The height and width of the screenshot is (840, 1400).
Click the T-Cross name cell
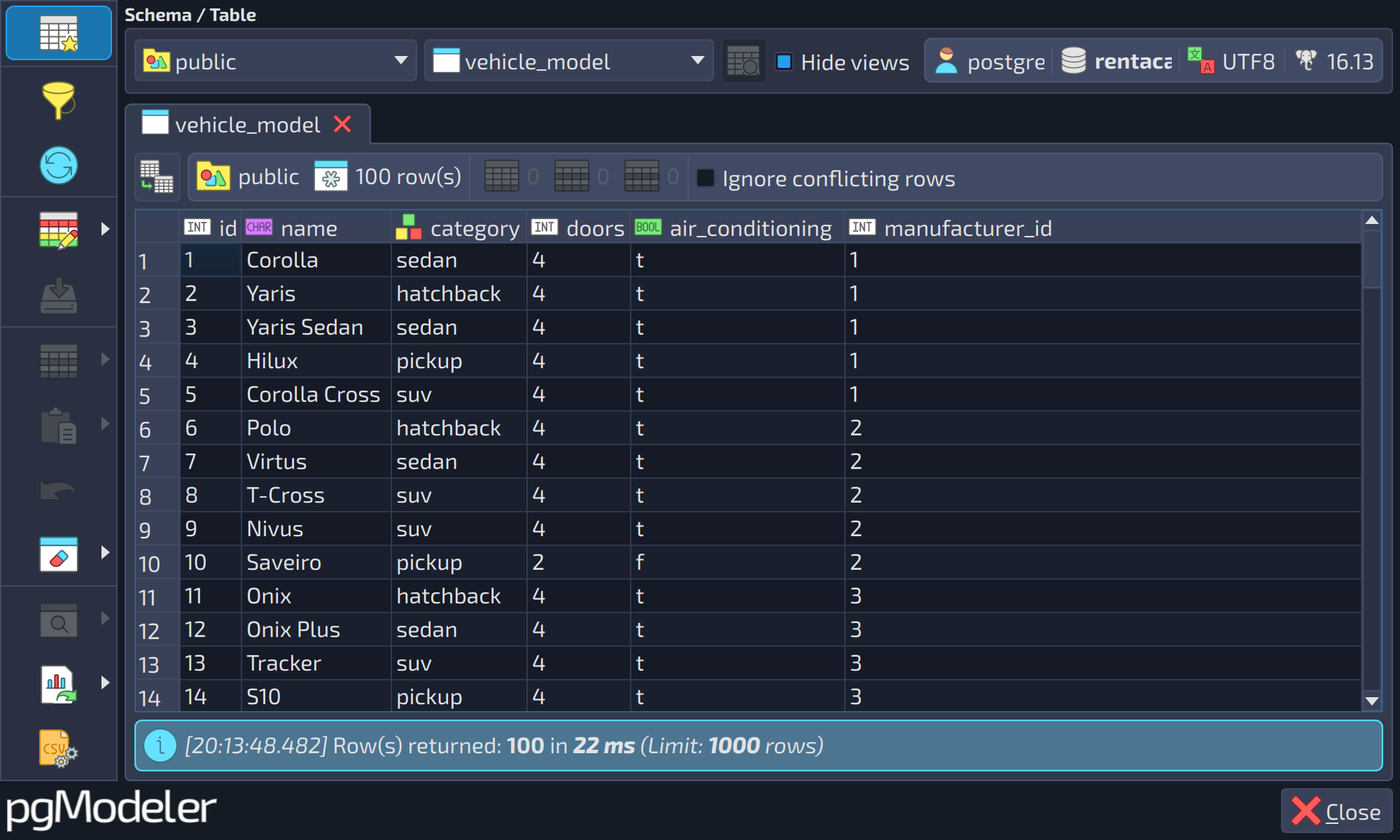(x=316, y=495)
